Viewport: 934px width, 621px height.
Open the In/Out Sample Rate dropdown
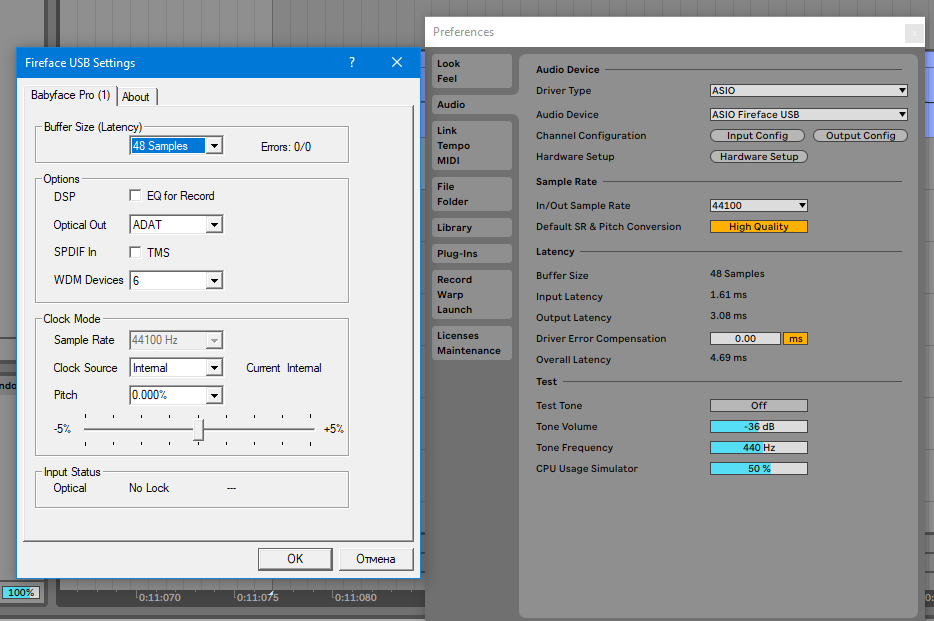coord(758,206)
